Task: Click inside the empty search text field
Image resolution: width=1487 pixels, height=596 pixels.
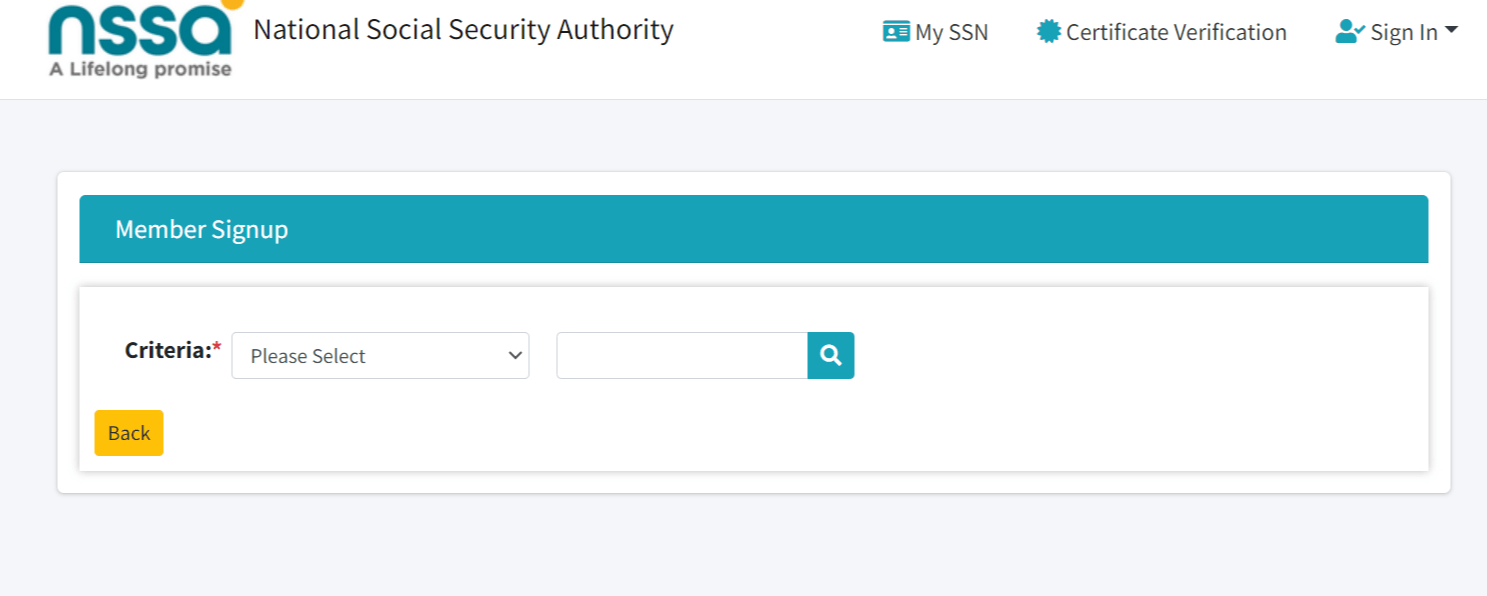Action: [680, 355]
